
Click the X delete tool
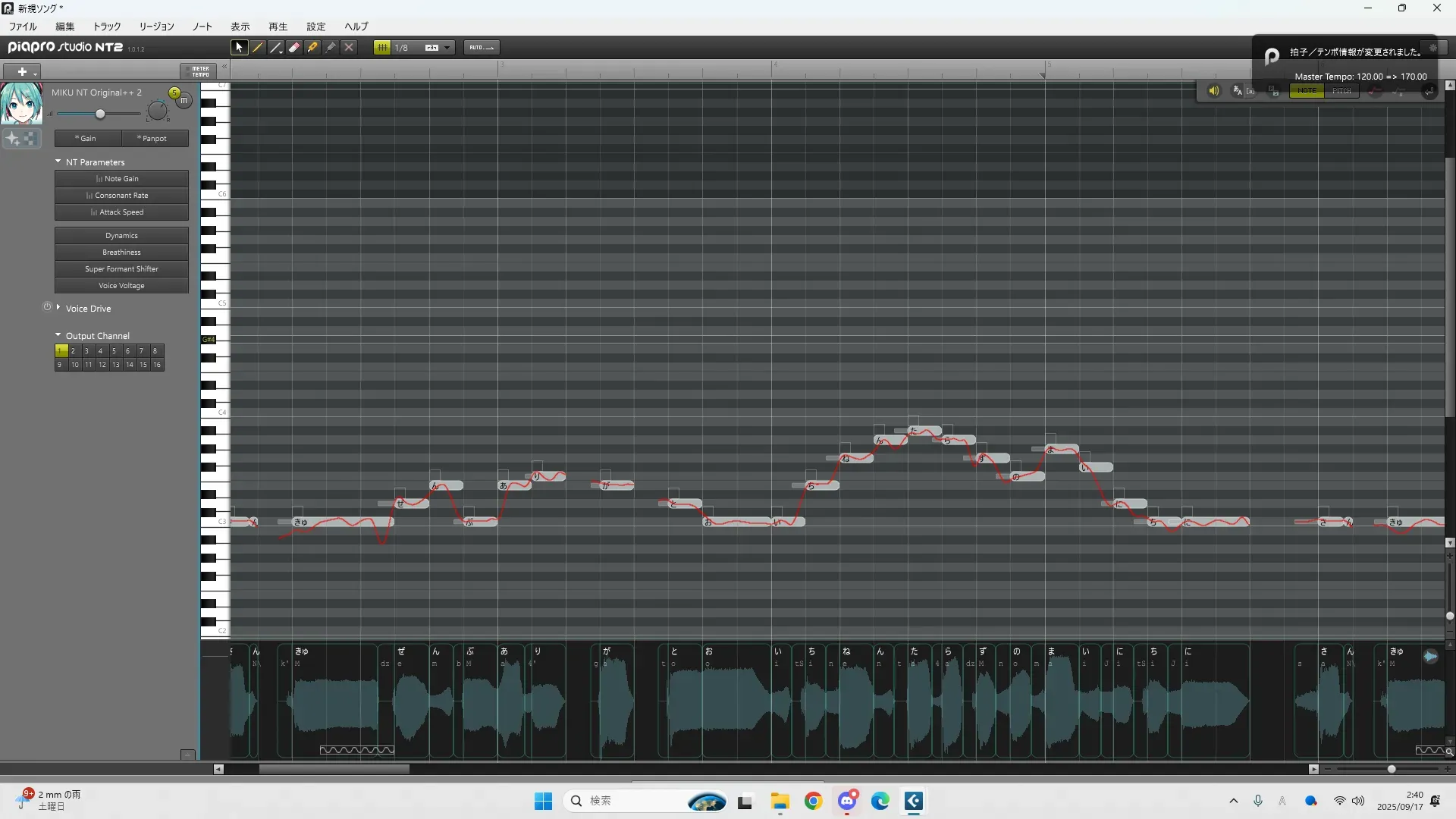(x=349, y=47)
